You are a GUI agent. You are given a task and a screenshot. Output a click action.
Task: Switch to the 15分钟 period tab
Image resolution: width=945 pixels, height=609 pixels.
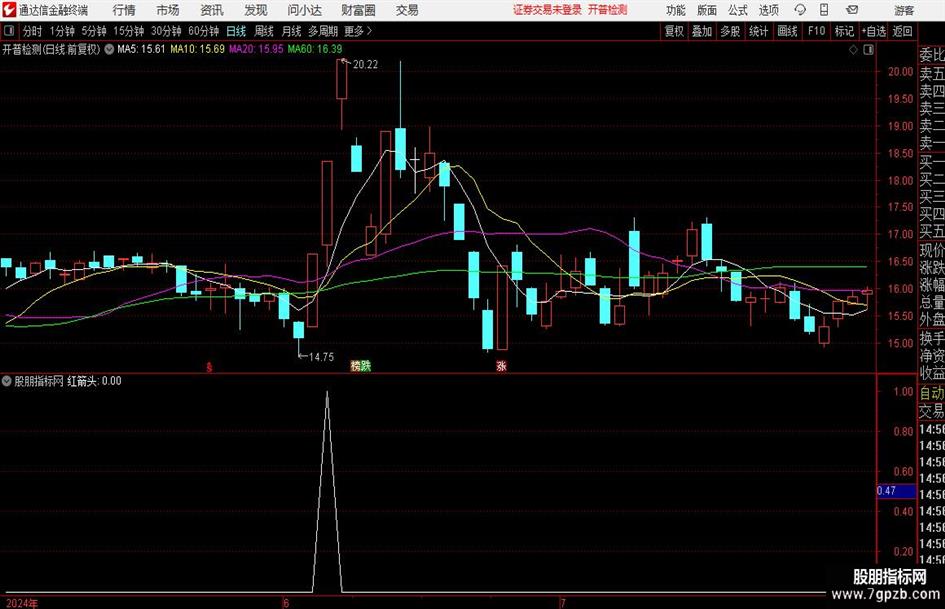(x=128, y=31)
